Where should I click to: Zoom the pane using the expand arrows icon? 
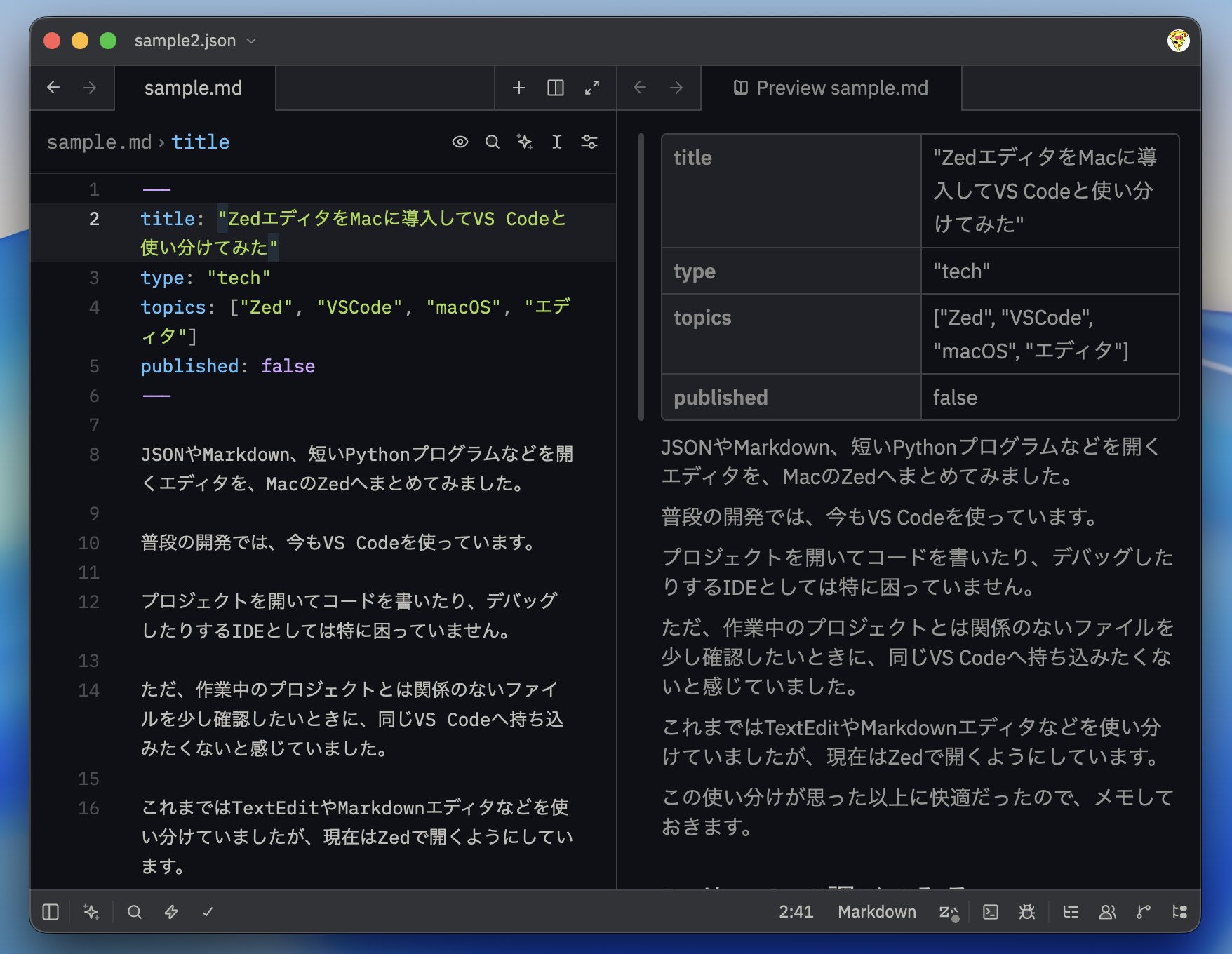click(x=592, y=88)
